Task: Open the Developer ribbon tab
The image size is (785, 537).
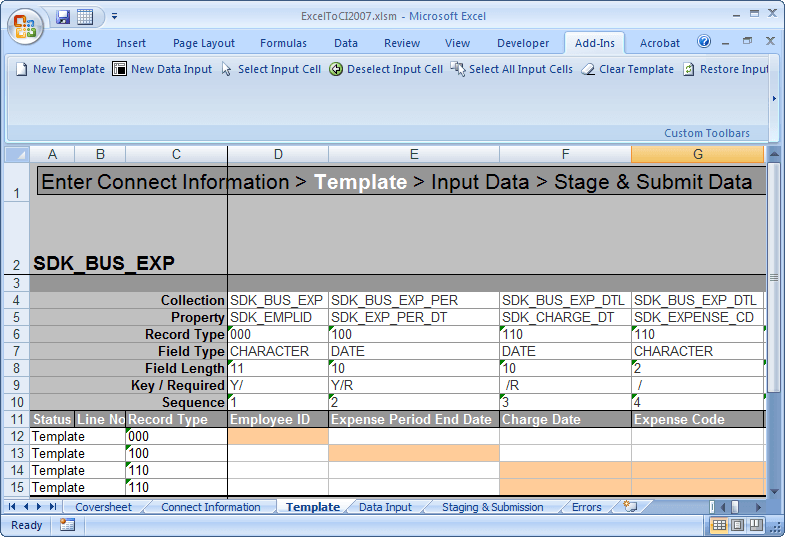Action: coord(523,43)
